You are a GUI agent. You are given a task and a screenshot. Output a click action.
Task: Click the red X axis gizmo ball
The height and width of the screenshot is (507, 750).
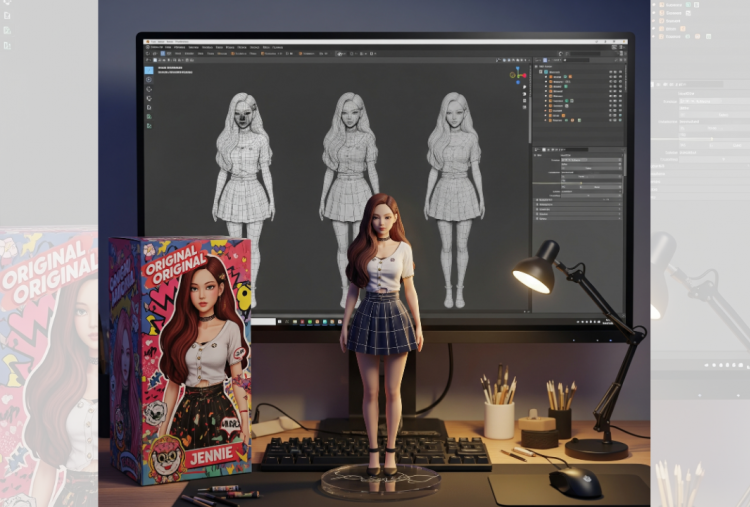point(523,75)
